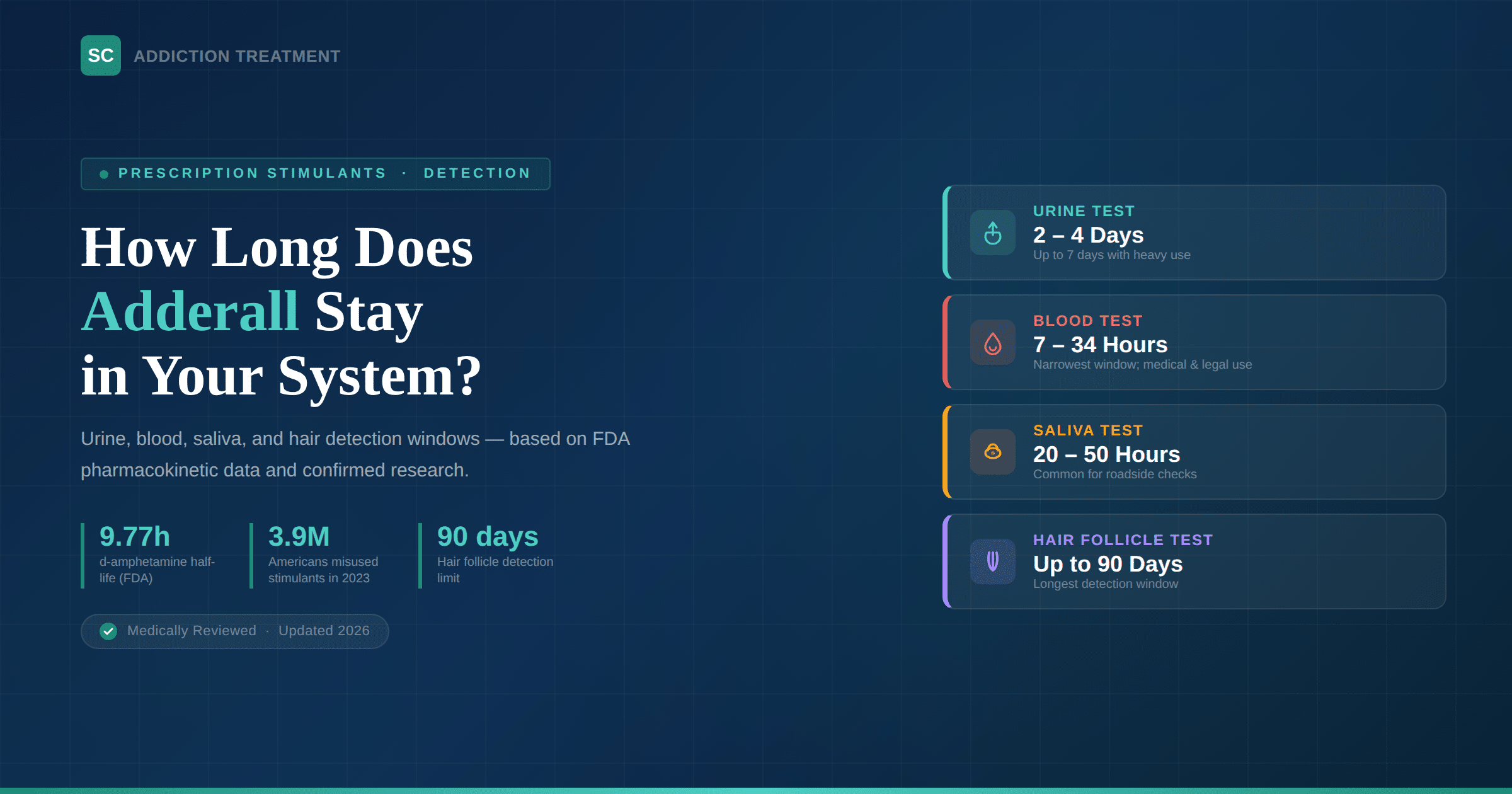The height and width of the screenshot is (794, 1512).
Task: Click 'Up to 7 days with heavy use'
Action: (x=1112, y=255)
